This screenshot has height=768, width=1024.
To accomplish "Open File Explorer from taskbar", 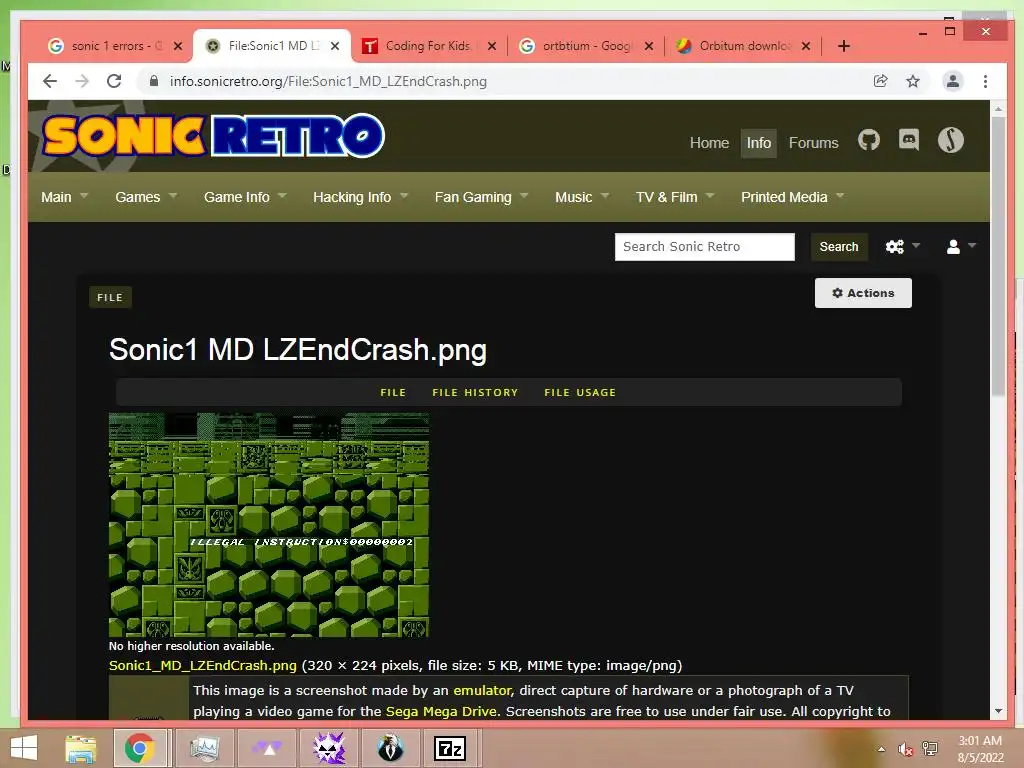I will click(81, 748).
